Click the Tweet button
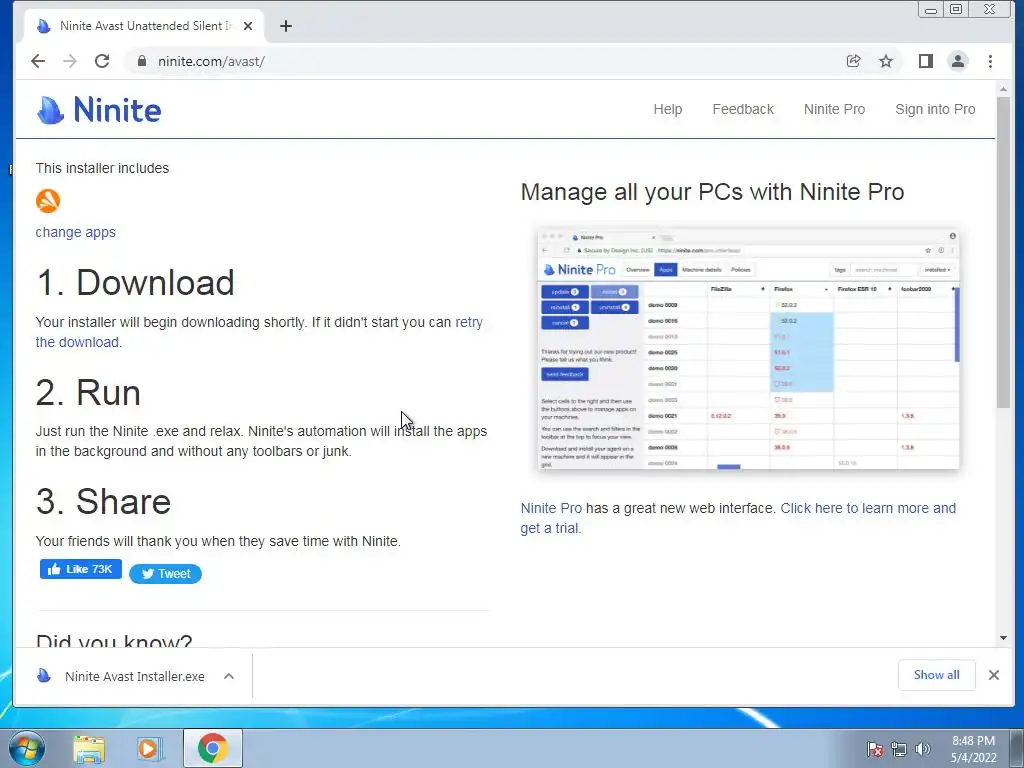 tap(165, 573)
